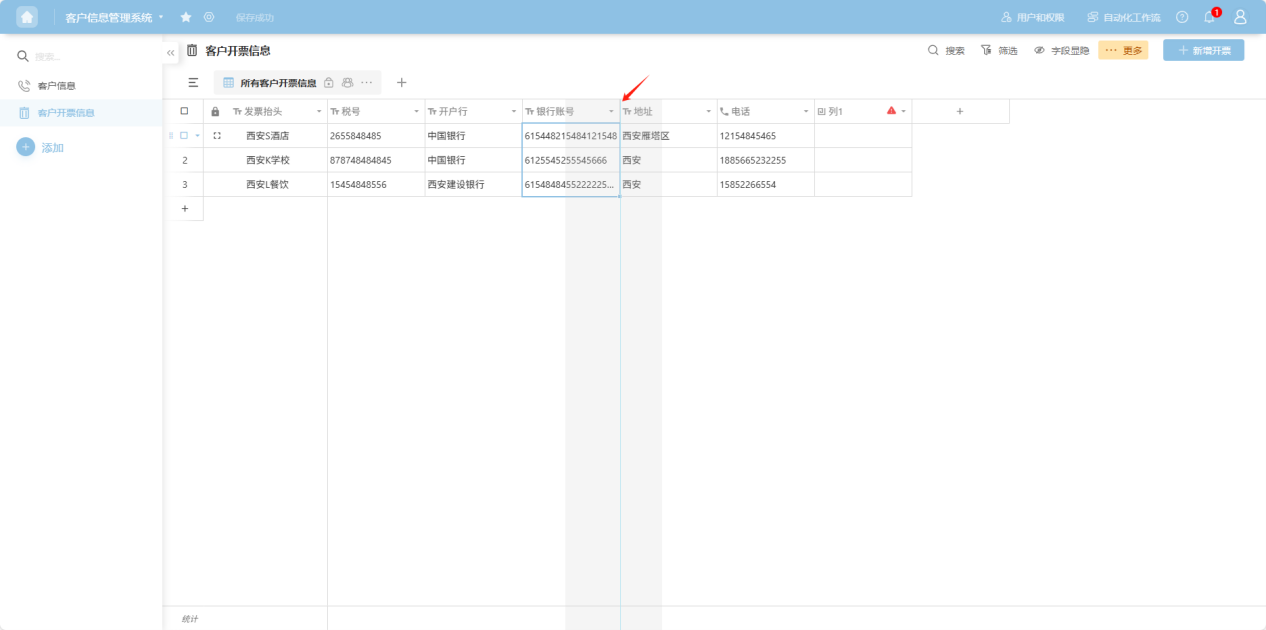Click the hamburger view list icon
The height and width of the screenshot is (630, 1266).
[x=193, y=83]
